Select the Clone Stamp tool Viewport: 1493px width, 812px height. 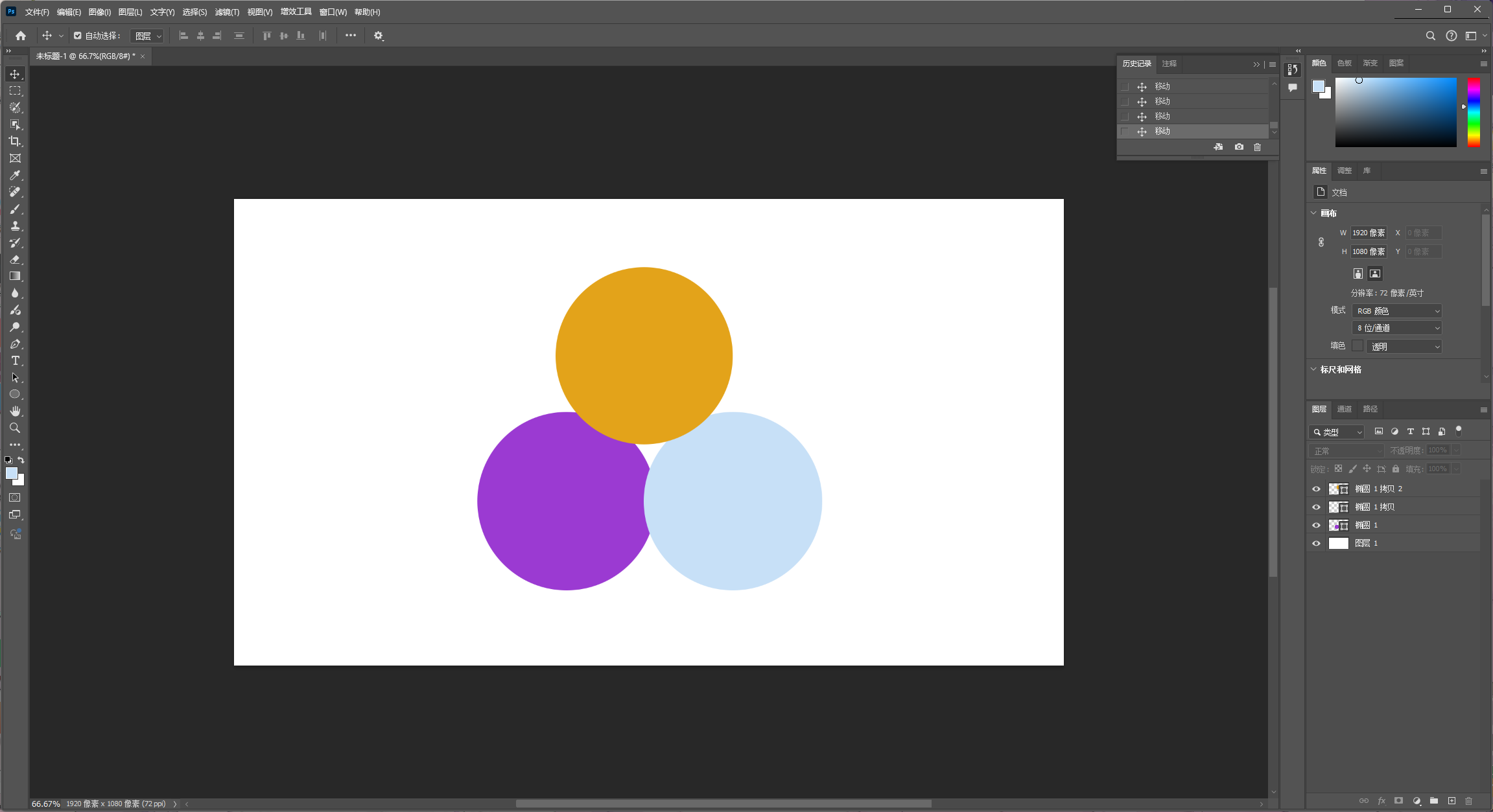point(15,226)
